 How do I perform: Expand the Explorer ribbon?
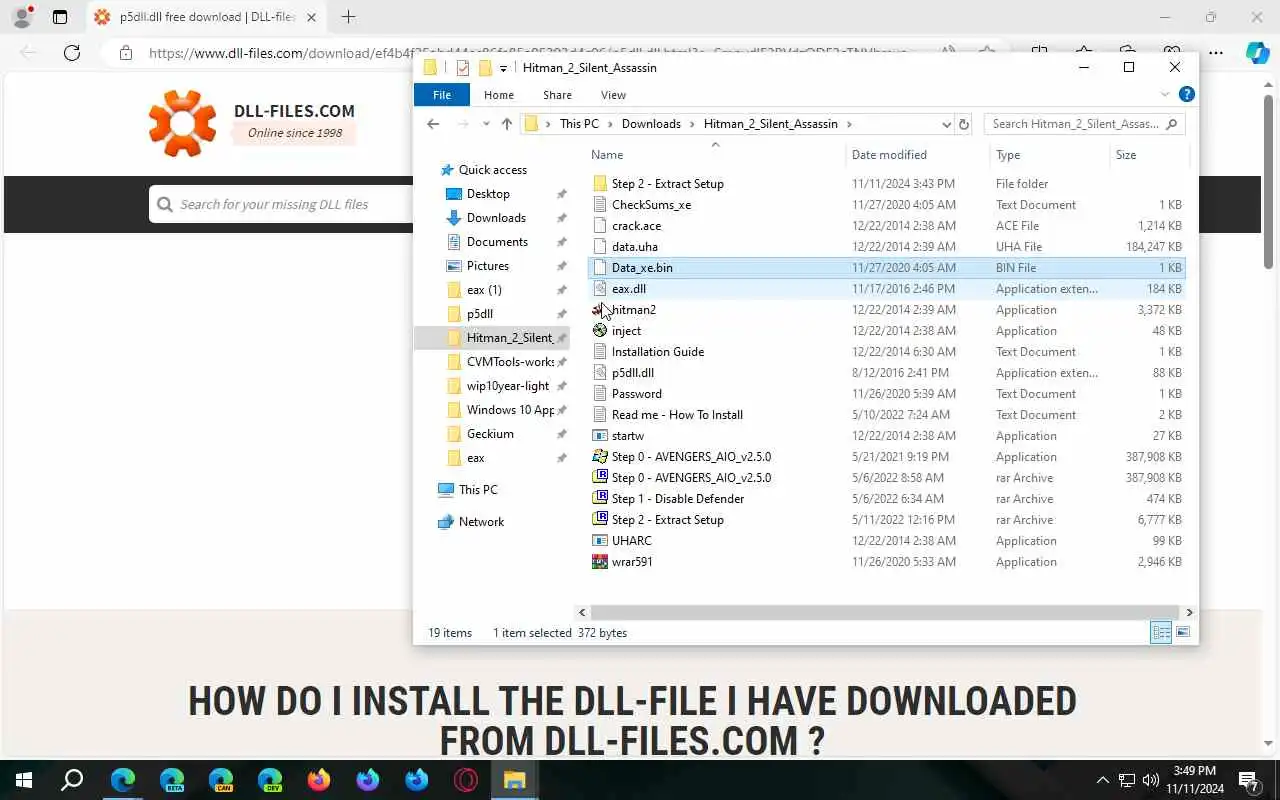(x=1165, y=95)
